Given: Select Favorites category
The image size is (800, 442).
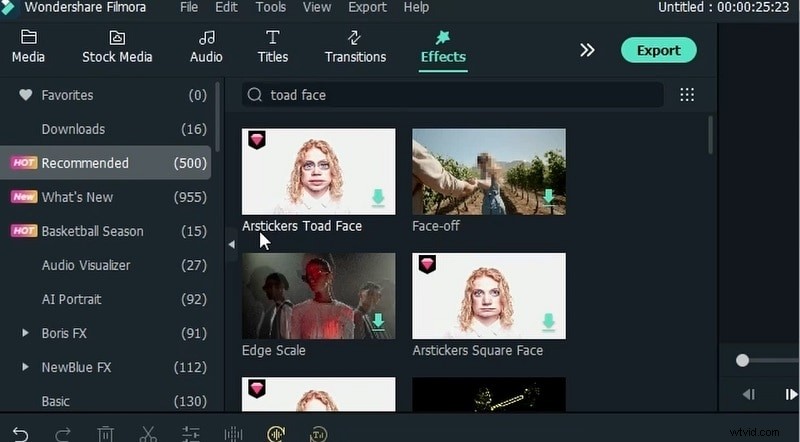Looking at the screenshot, I should [106, 95].
